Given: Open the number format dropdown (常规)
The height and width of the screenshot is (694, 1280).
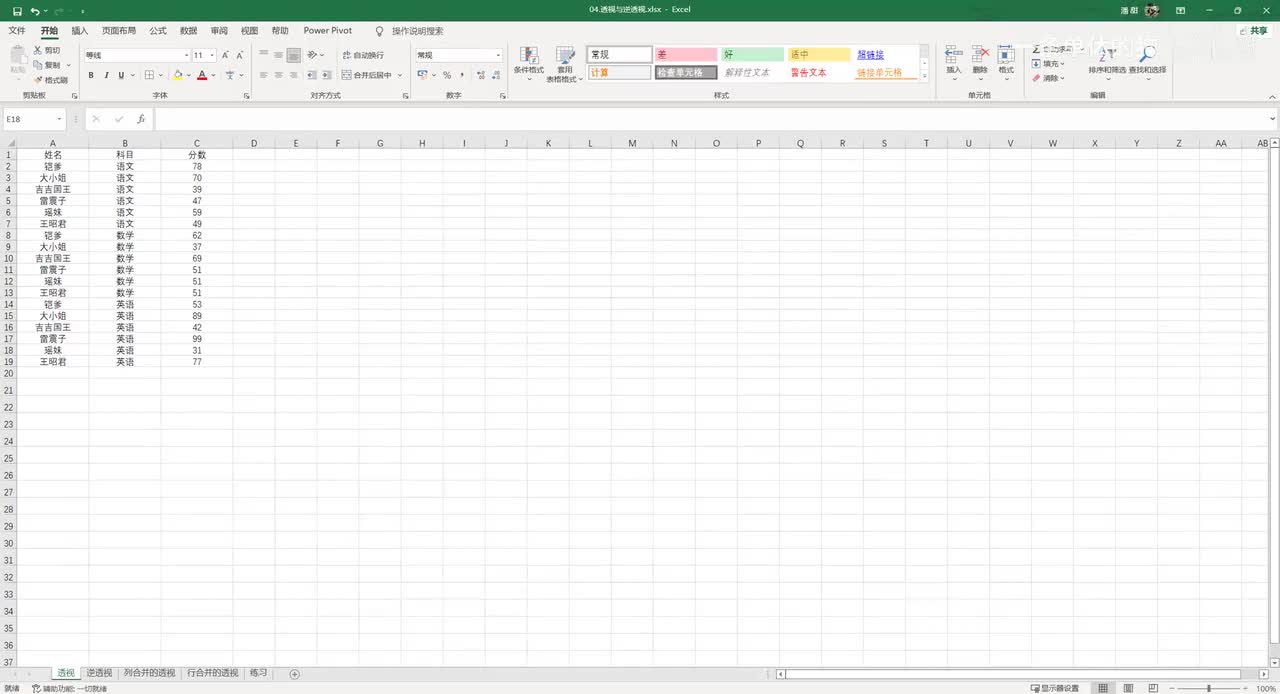Looking at the screenshot, I should point(498,55).
